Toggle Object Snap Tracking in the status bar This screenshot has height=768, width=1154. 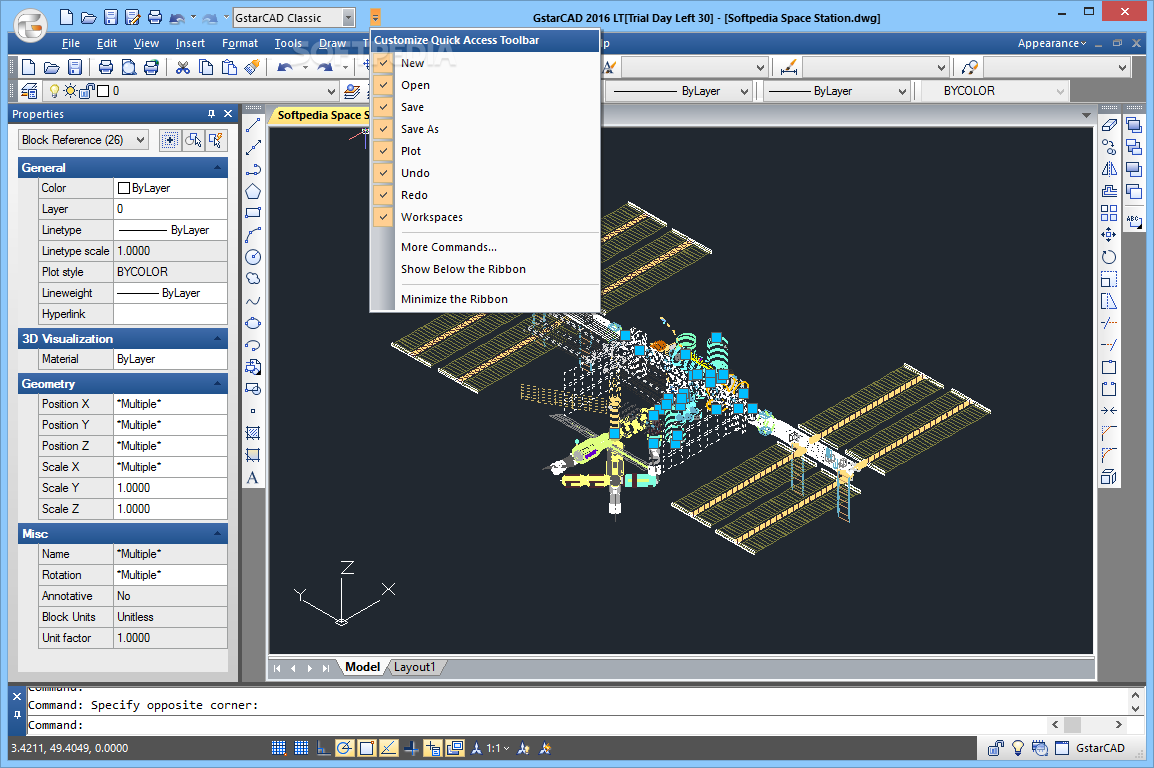coord(389,748)
